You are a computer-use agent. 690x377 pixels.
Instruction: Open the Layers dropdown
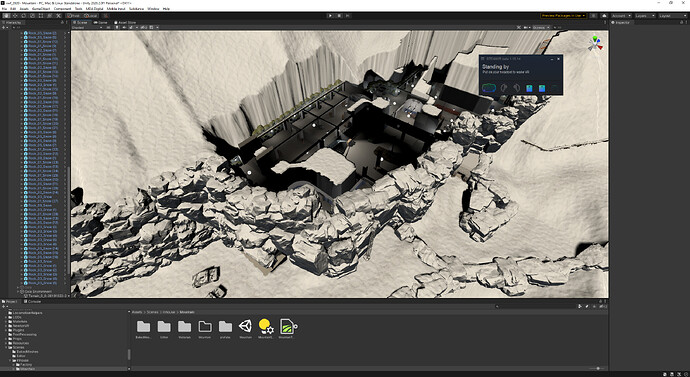point(645,15)
